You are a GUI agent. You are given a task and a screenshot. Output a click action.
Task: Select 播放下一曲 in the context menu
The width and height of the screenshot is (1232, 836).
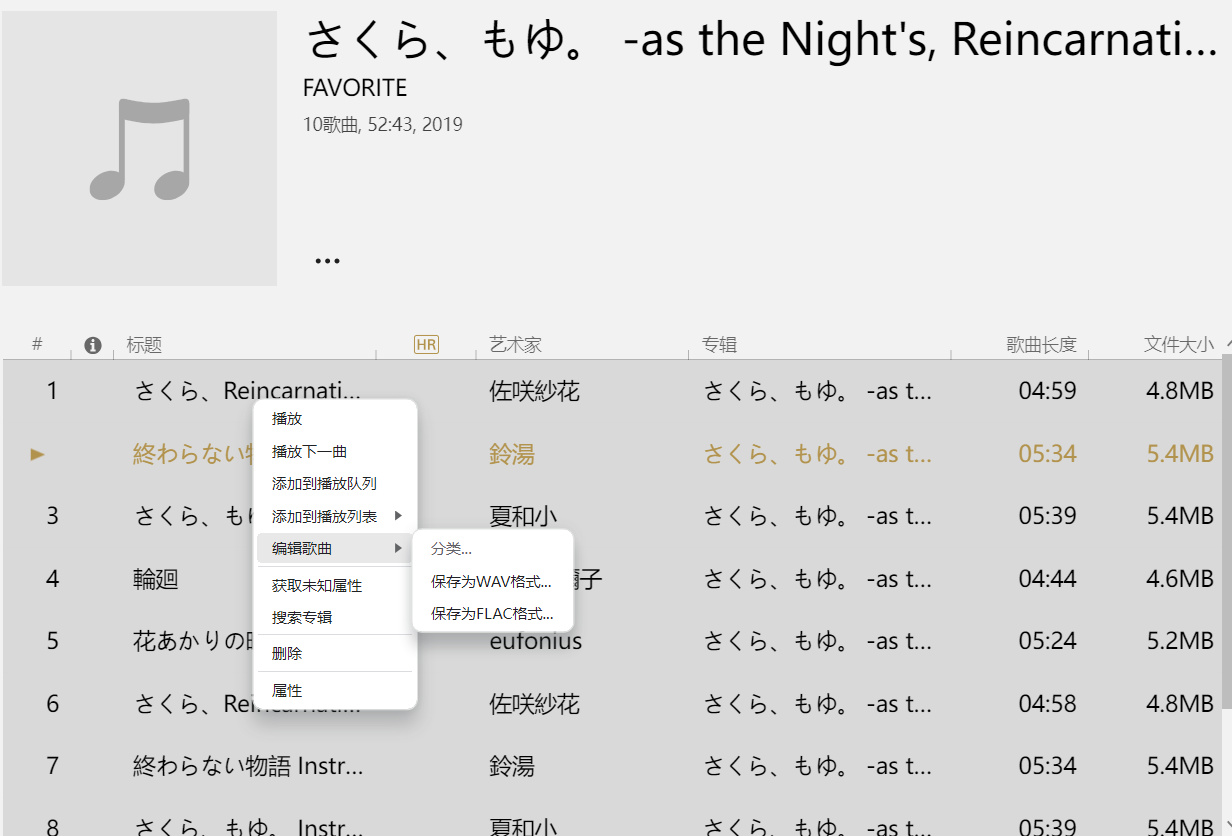tap(309, 452)
